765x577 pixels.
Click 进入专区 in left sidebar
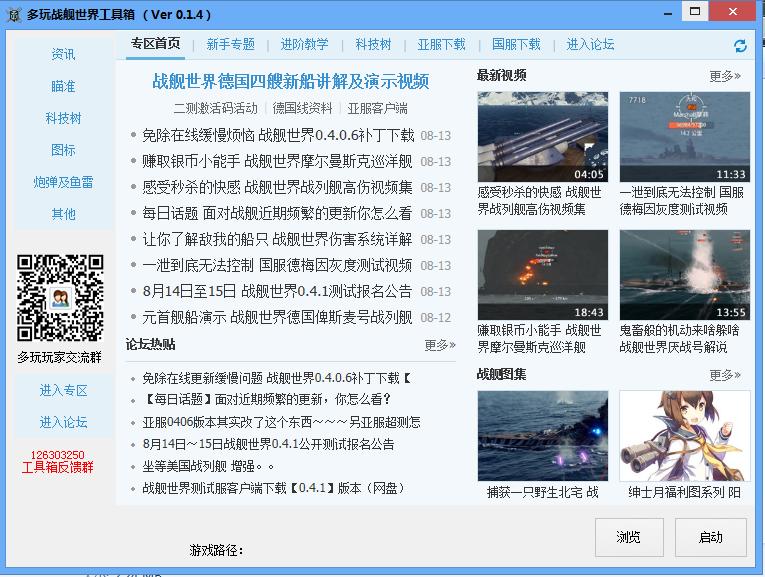(63, 390)
